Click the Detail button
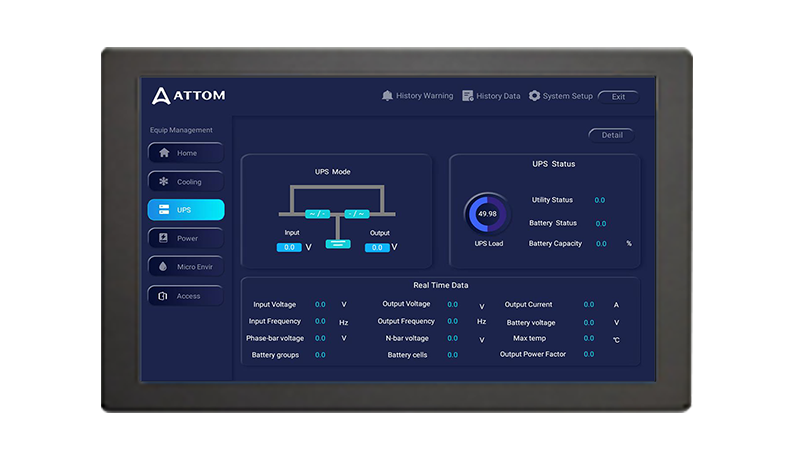Screen dimensions: 800x450 coord(611,135)
